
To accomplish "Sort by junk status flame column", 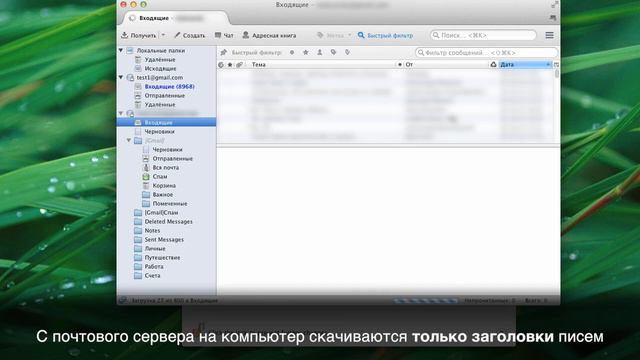I will coord(493,64).
